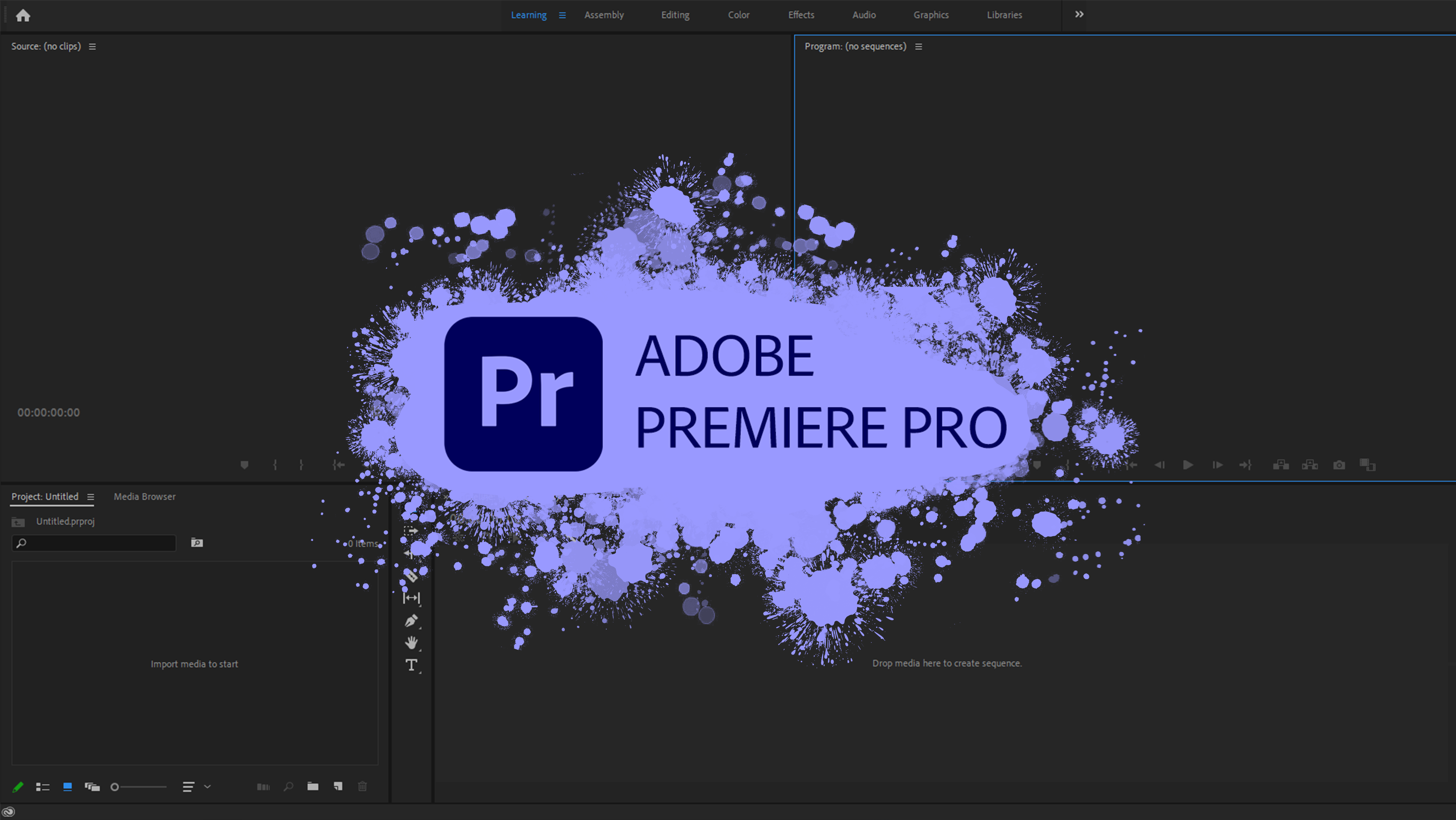Click the Extract button in Program monitor
1456x820 pixels.
pos(1309,465)
